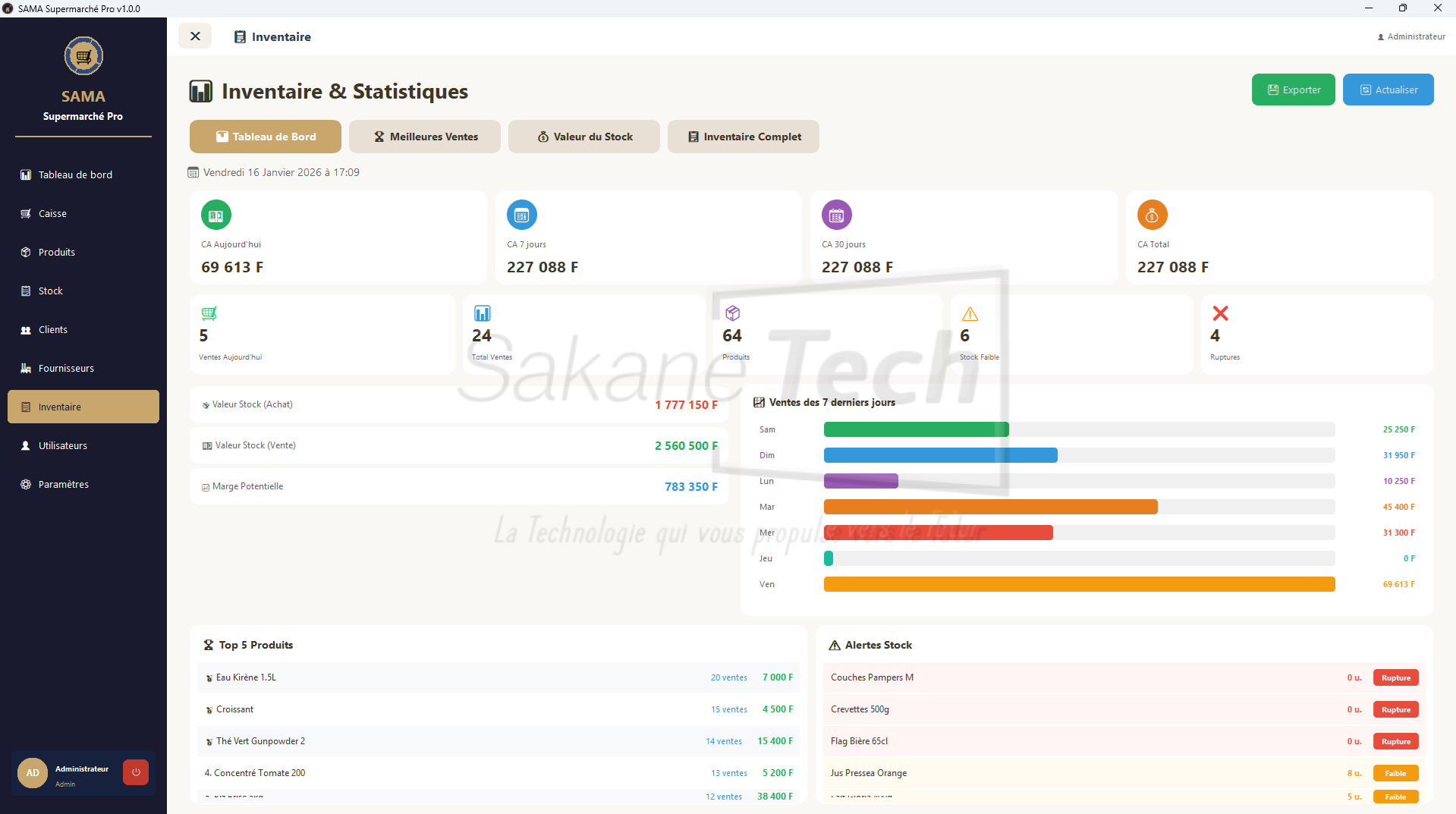This screenshot has height=814, width=1456.
Task: Click the Ruptures red cross icon
Action: click(x=1221, y=313)
